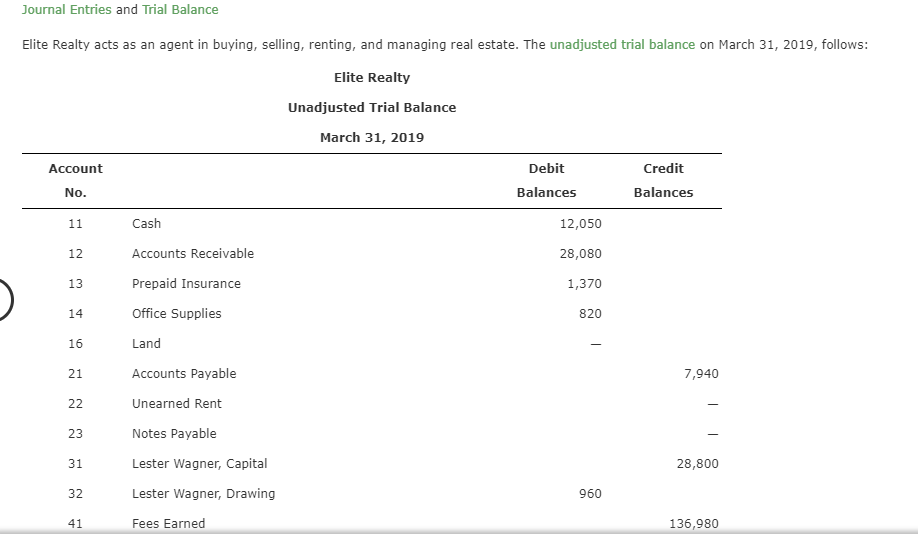Click the partial circle icon at left edge
918x536 pixels.
point(6,300)
